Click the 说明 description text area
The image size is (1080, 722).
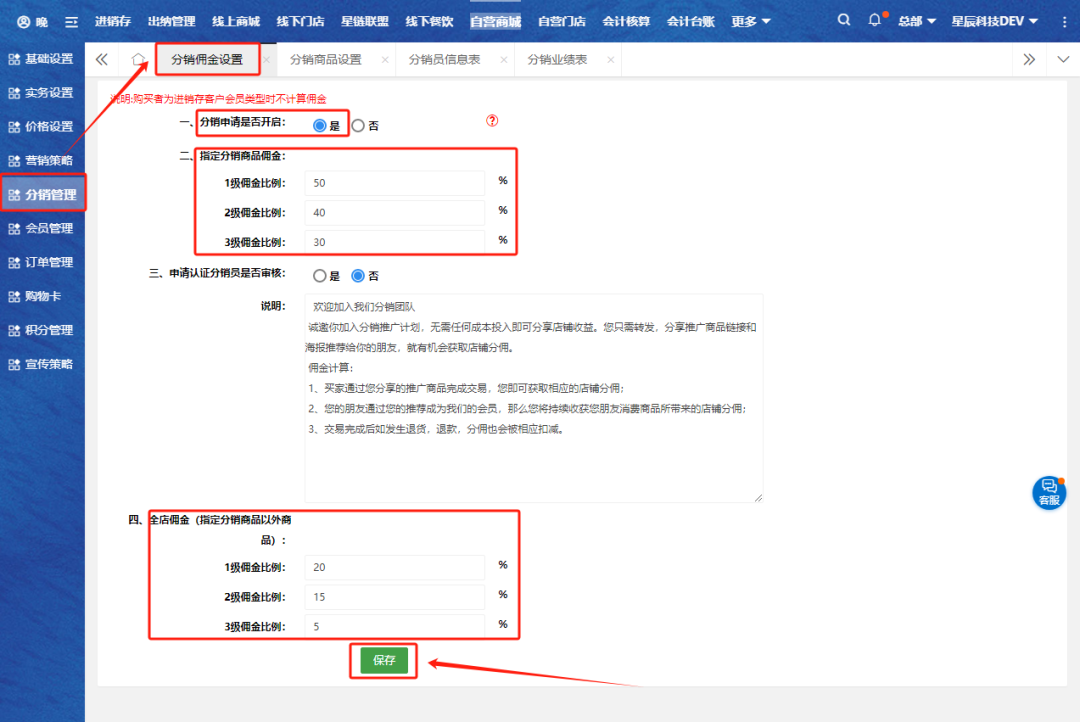(533, 398)
